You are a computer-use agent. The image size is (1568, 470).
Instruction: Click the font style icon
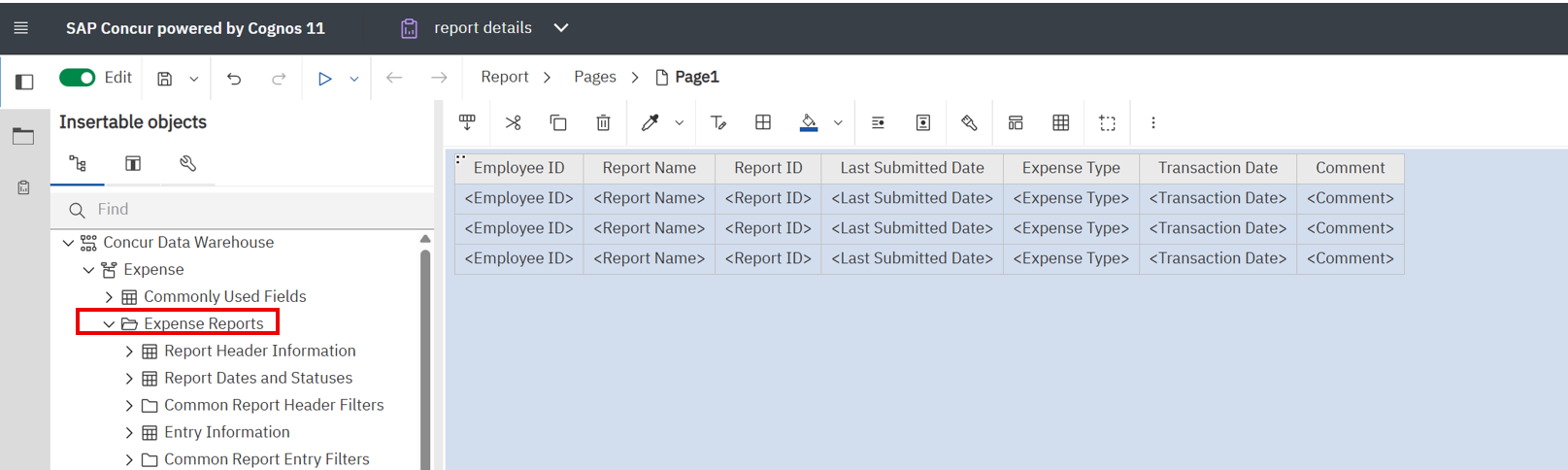(x=718, y=122)
